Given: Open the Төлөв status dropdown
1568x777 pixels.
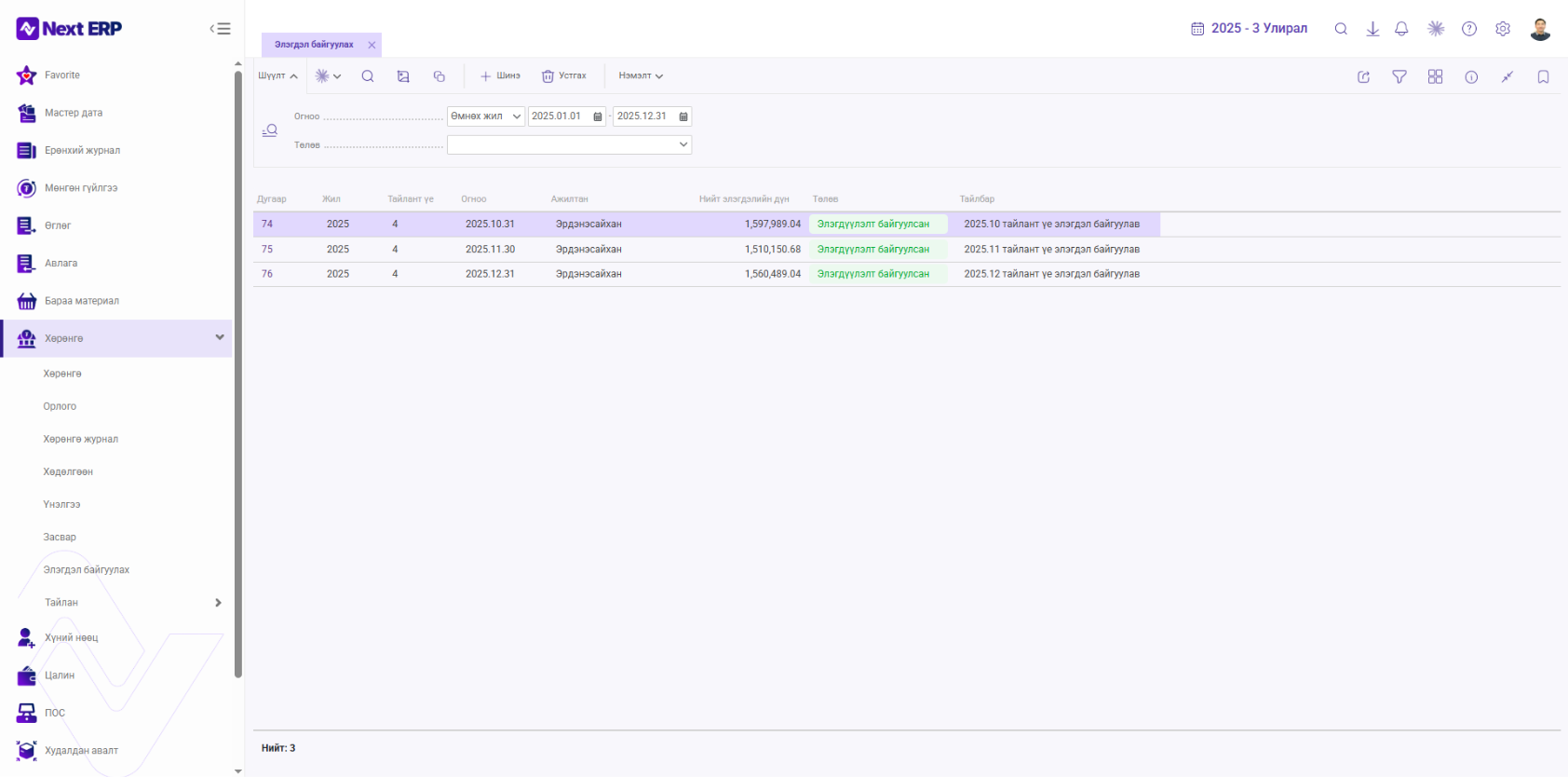Looking at the screenshot, I should tap(569, 144).
